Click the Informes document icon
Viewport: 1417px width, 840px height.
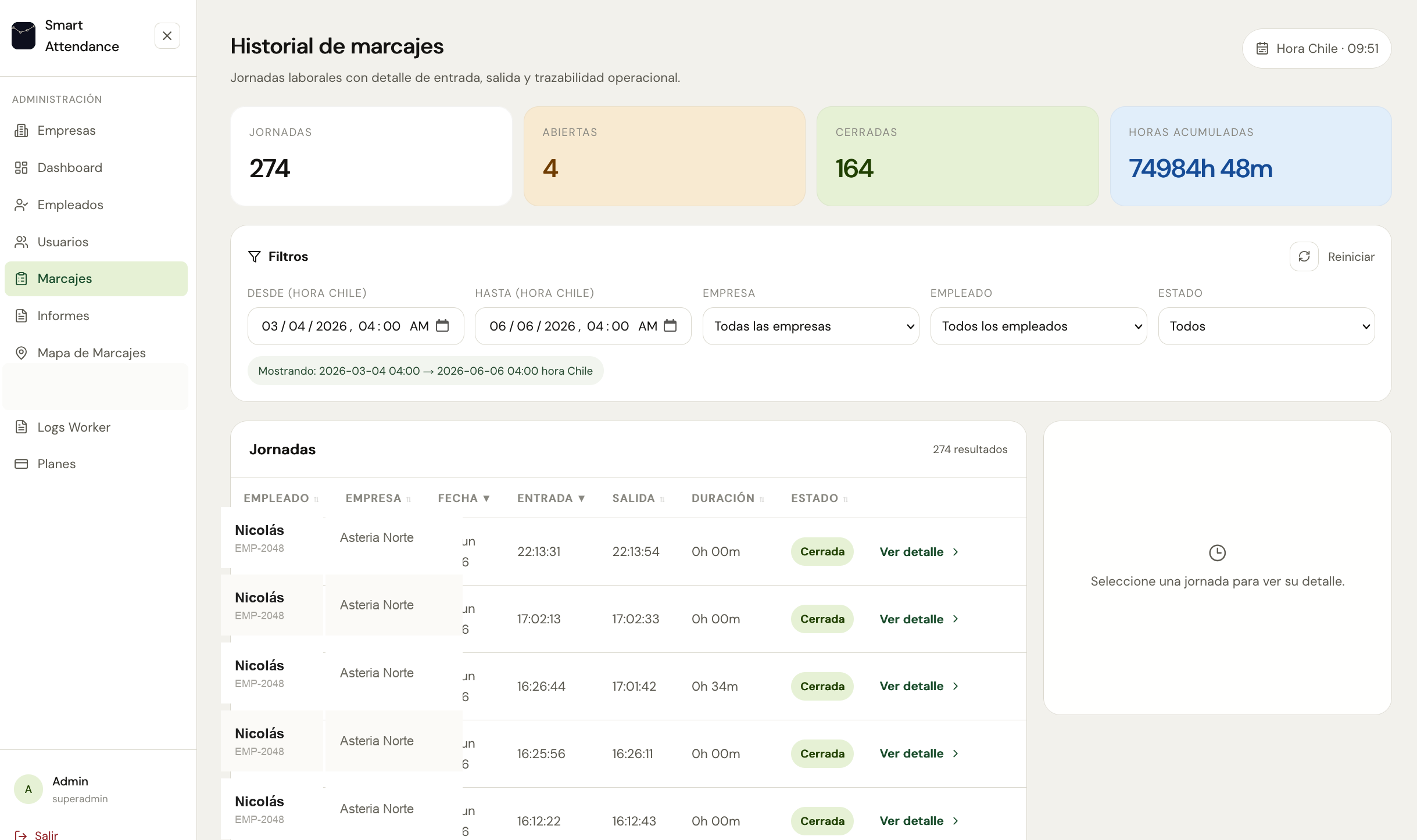[22, 316]
